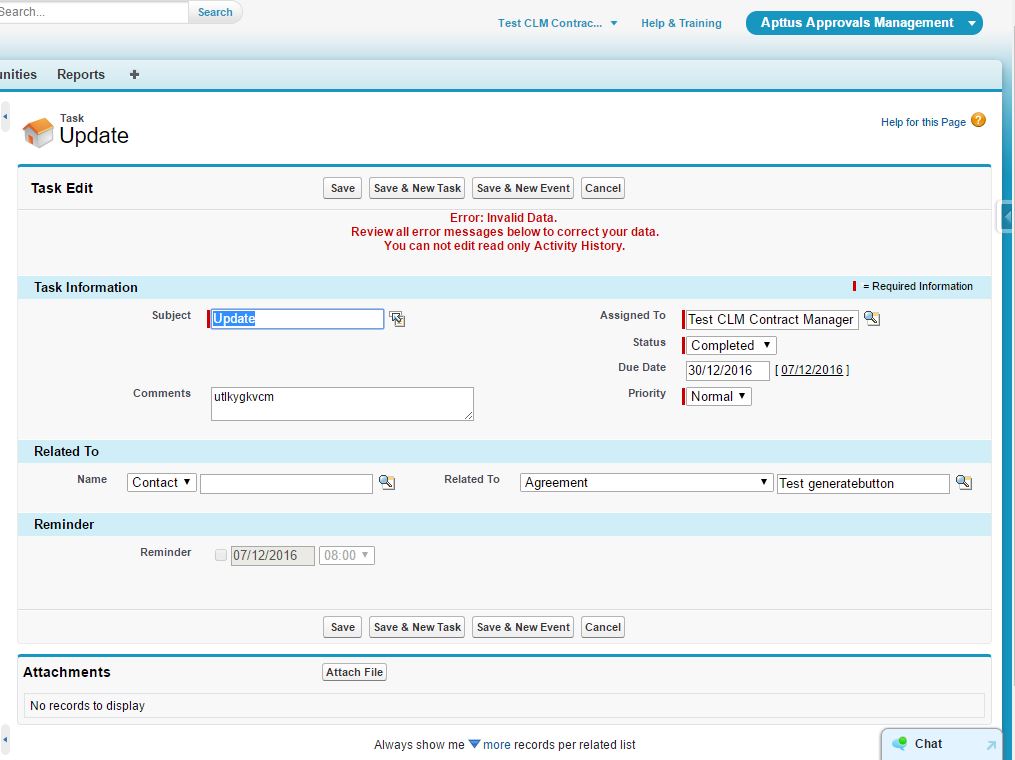Collapse the left sidebar with arrow handle
1015x760 pixels.
click(5, 117)
